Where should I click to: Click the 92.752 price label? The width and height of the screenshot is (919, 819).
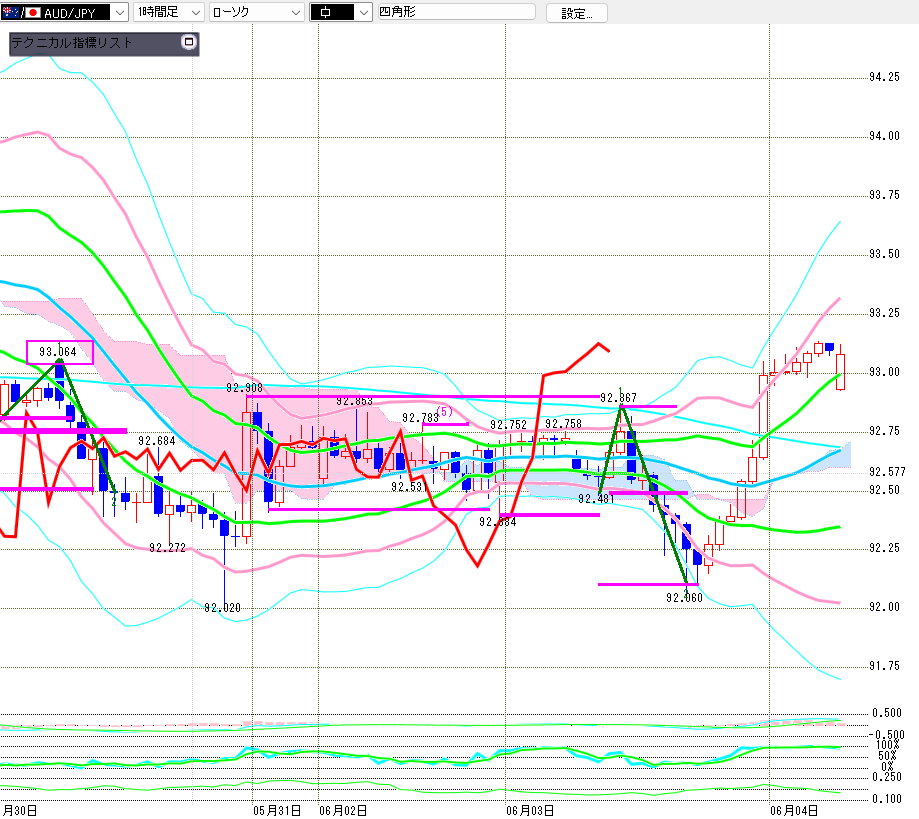(x=508, y=424)
